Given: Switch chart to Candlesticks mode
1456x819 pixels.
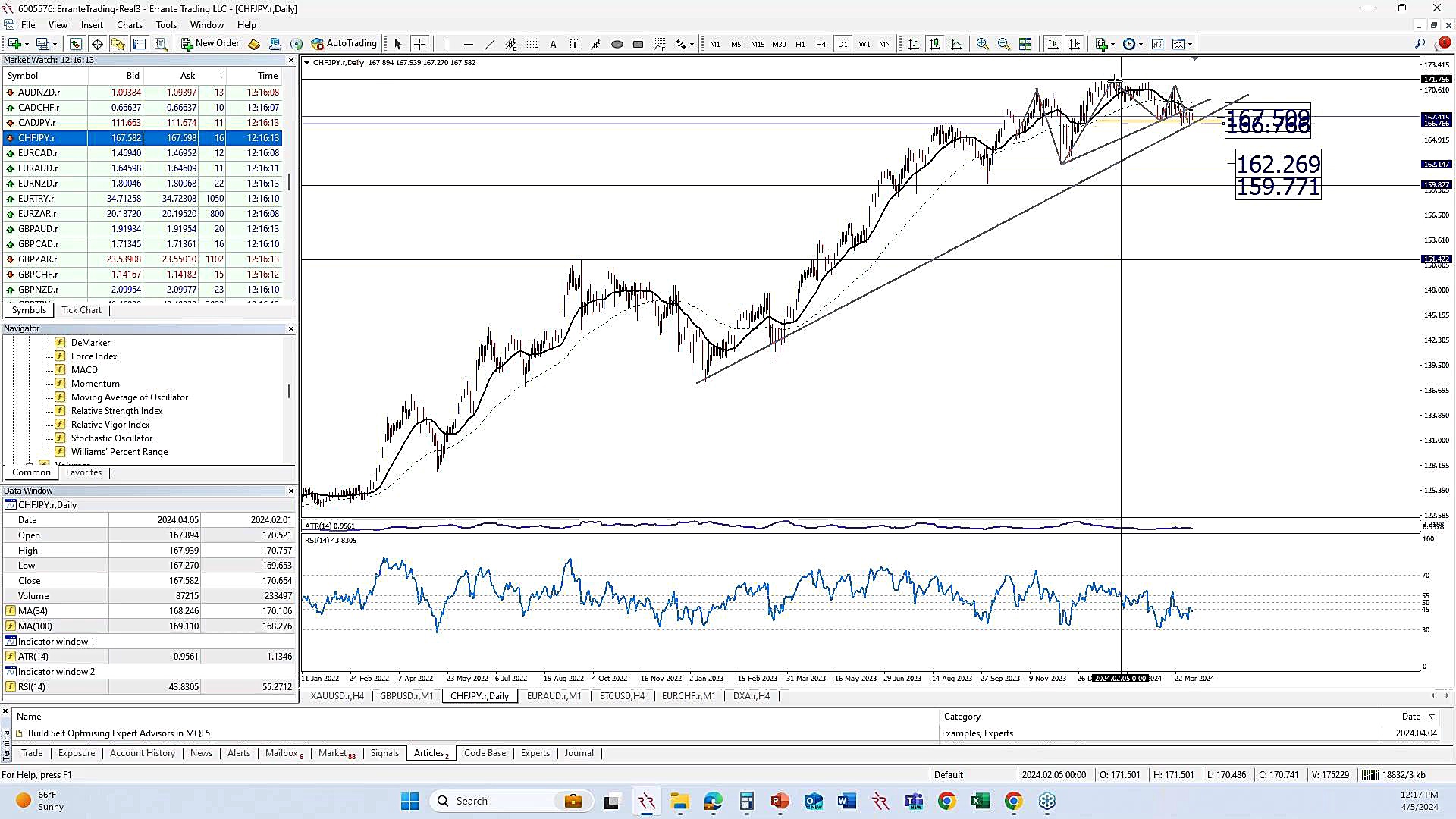Looking at the screenshot, I should [x=935, y=44].
